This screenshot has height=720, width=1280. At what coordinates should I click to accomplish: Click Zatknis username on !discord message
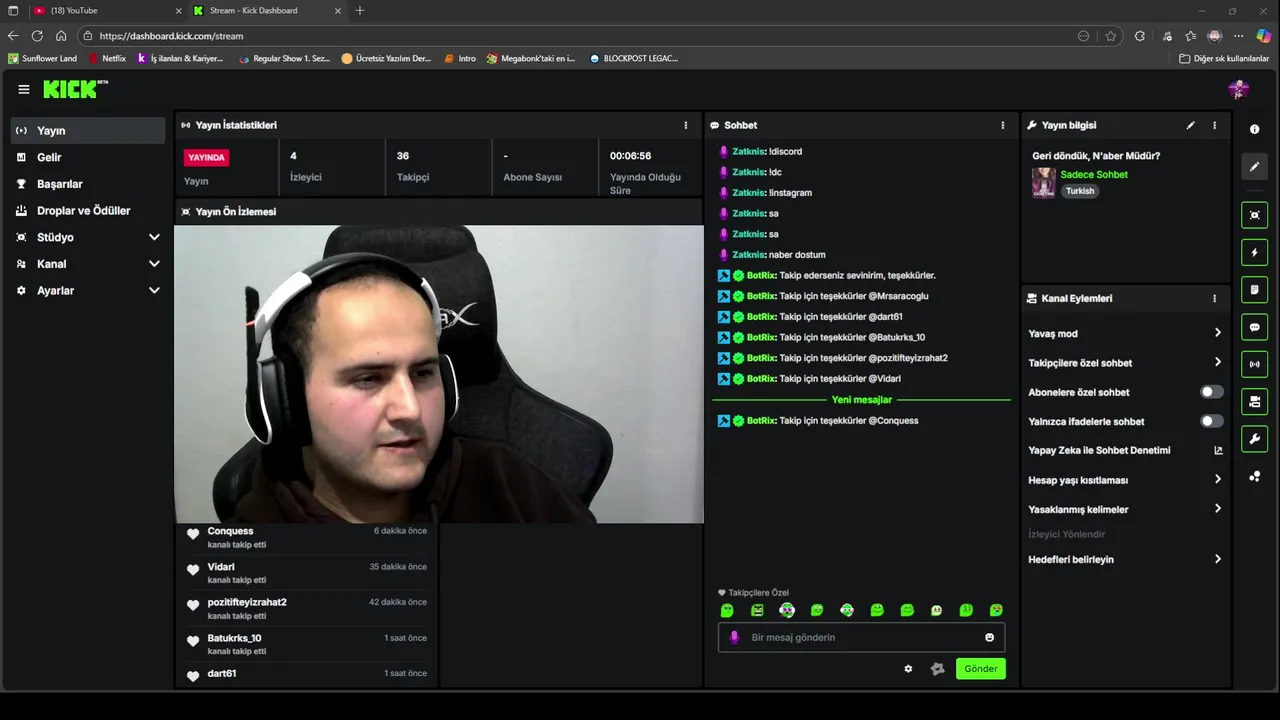pyautogui.click(x=749, y=151)
